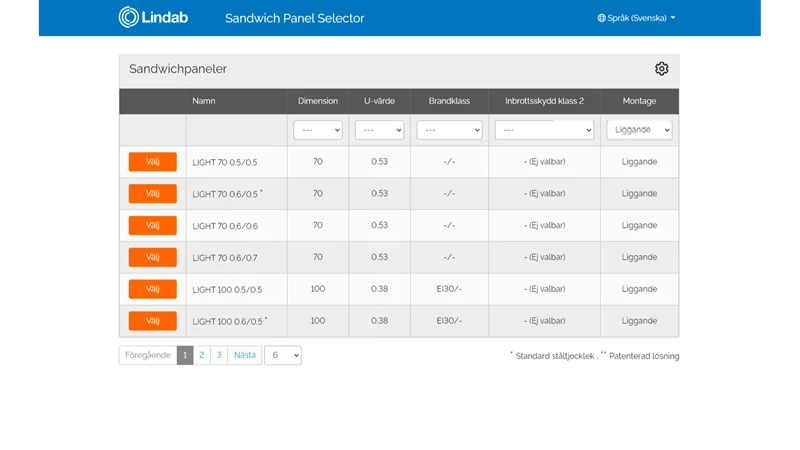Expand the U-värde filter dropdown

(379, 130)
